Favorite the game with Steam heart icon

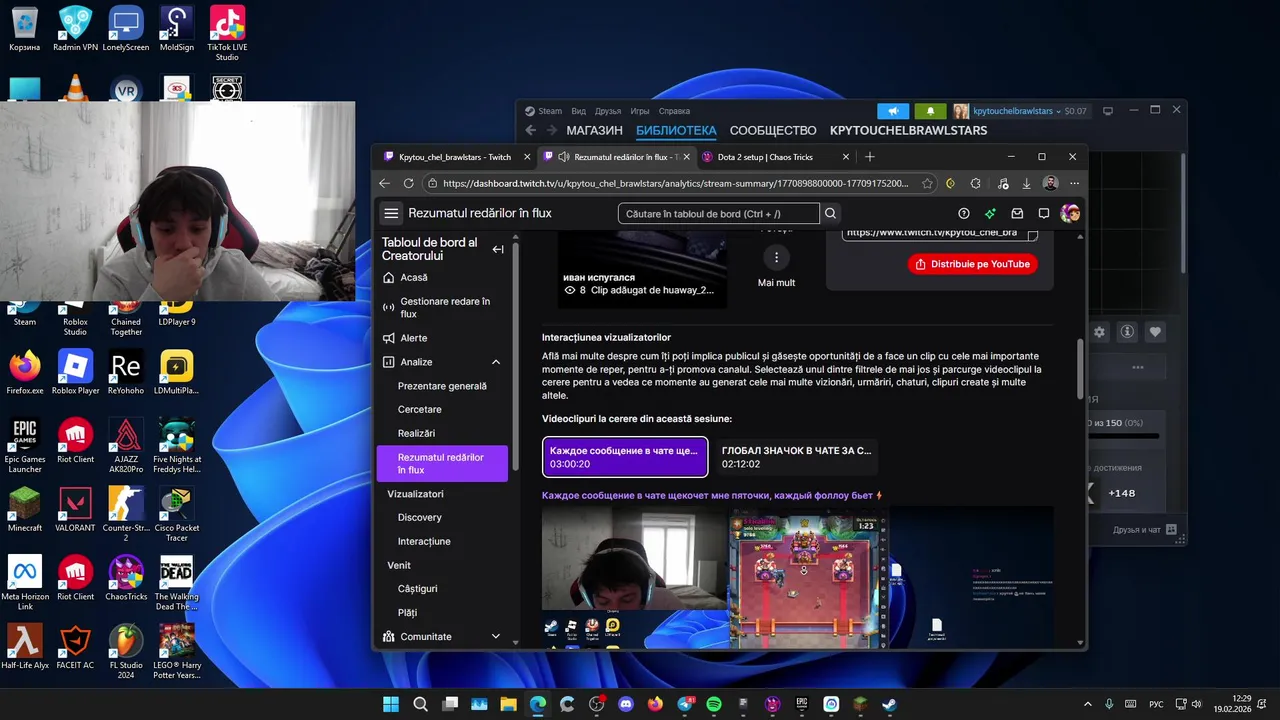click(1155, 332)
